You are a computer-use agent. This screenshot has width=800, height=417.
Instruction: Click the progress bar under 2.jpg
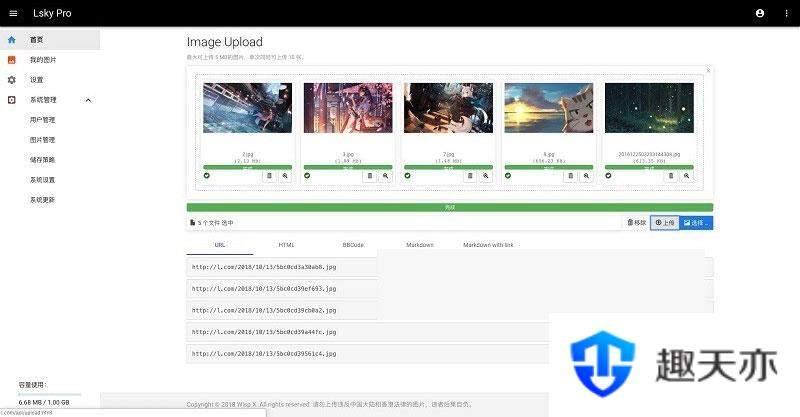247,167
